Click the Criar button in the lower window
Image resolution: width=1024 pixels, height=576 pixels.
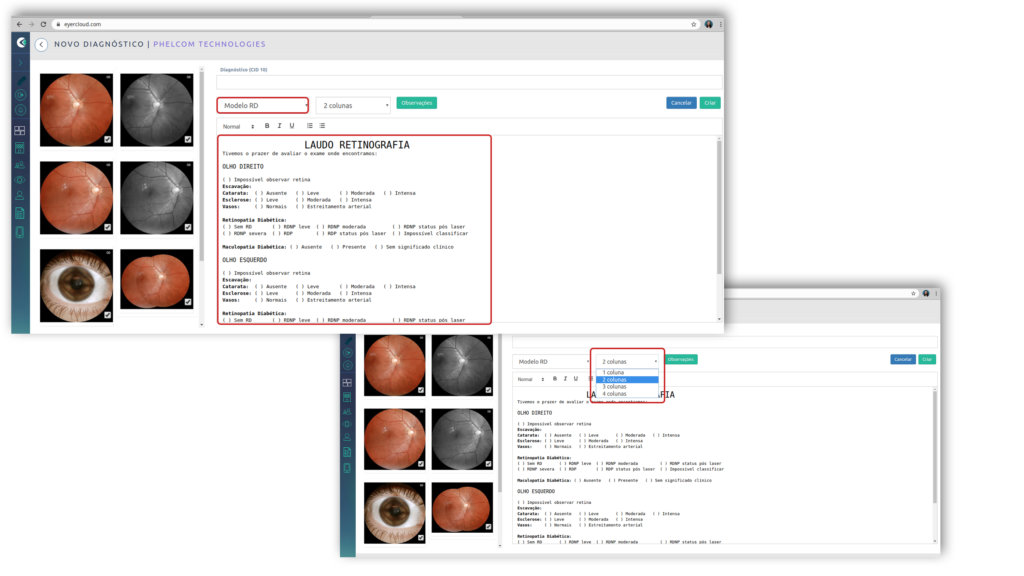pyautogui.click(x=927, y=359)
